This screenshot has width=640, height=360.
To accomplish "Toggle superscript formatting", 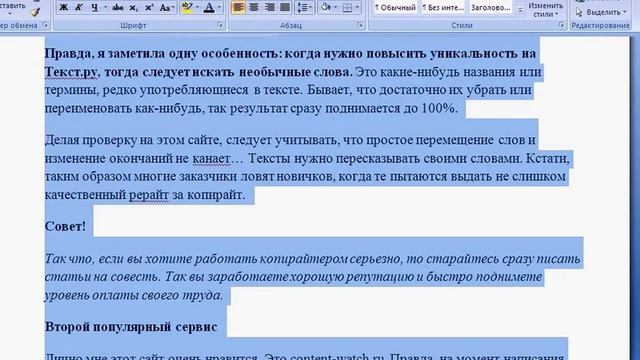I will (149, 7).
